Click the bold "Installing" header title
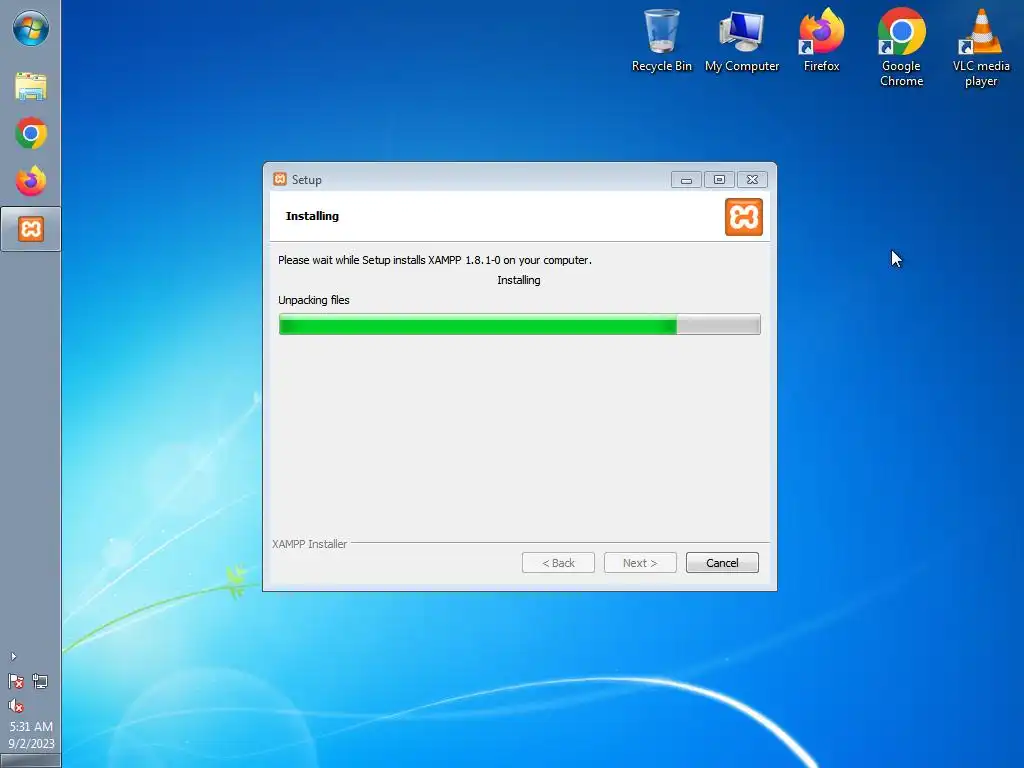The image size is (1024, 768). (312, 216)
